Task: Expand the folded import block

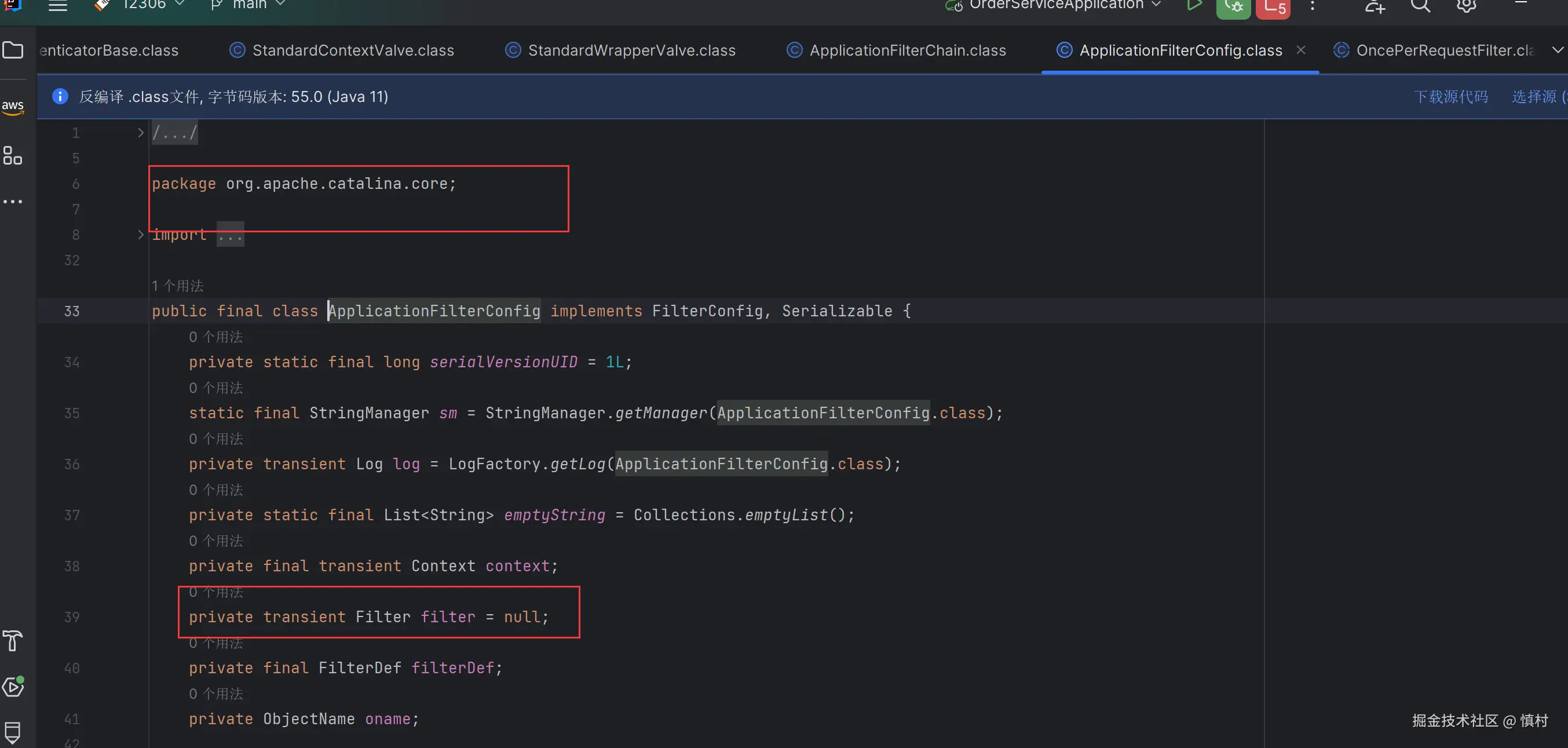Action: point(141,235)
